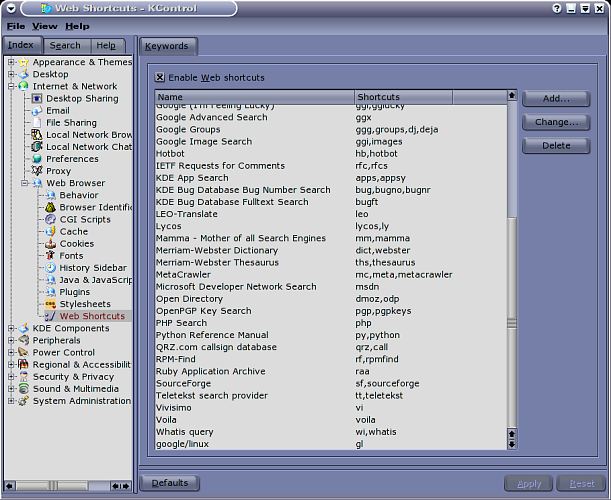Image resolution: width=611 pixels, height=500 pixels.
Task: Select the Keywords tab
Action: pos(167,46)
